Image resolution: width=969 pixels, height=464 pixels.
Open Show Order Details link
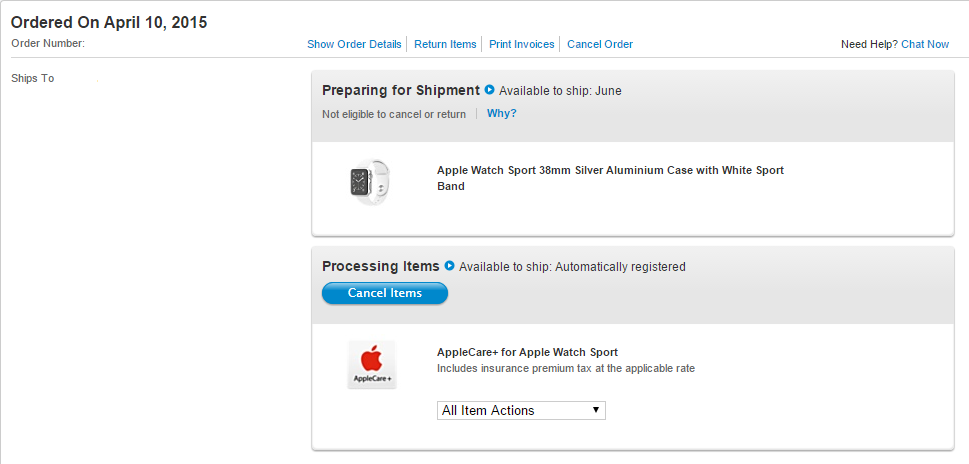point(354,44)
